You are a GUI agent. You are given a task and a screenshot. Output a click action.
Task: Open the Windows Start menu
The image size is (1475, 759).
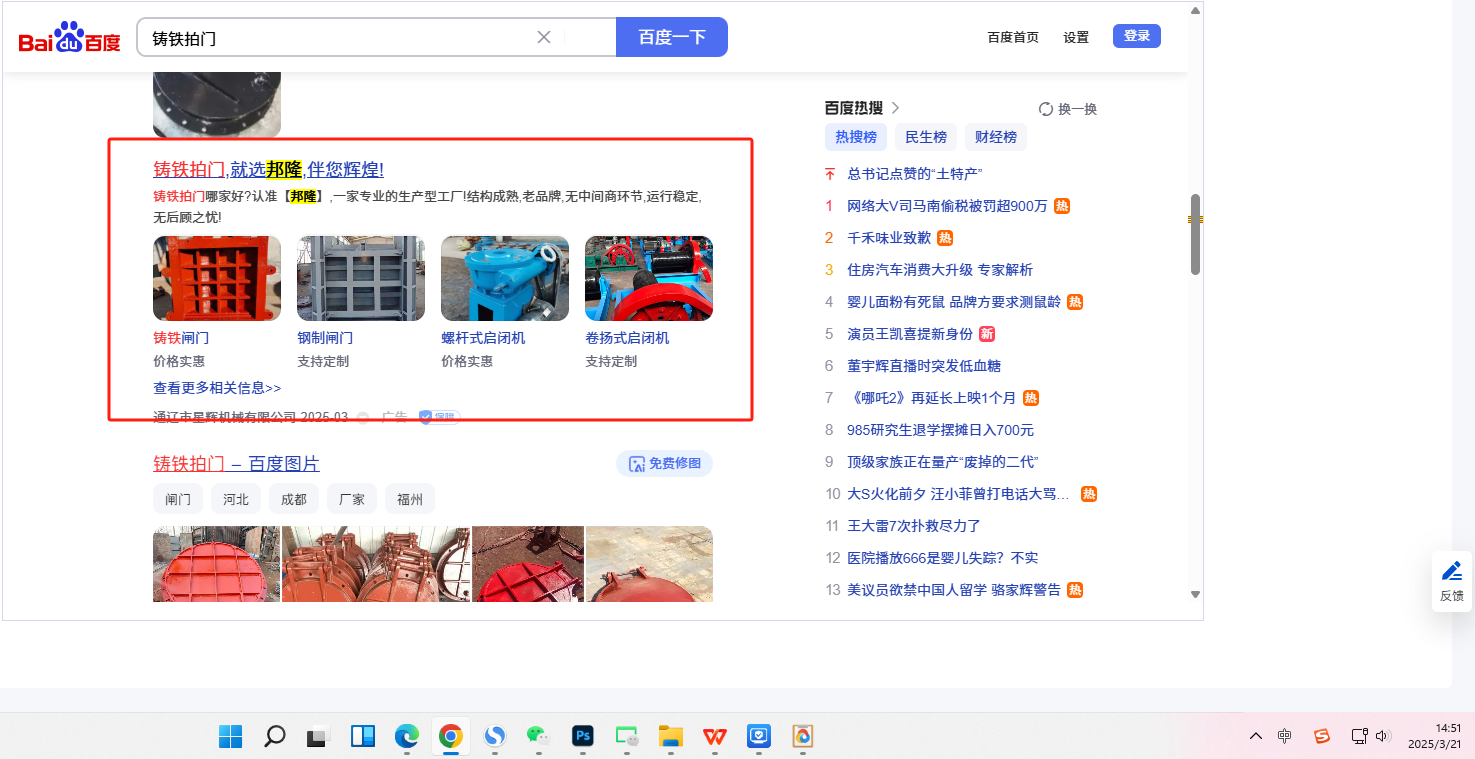click(231, 737)
